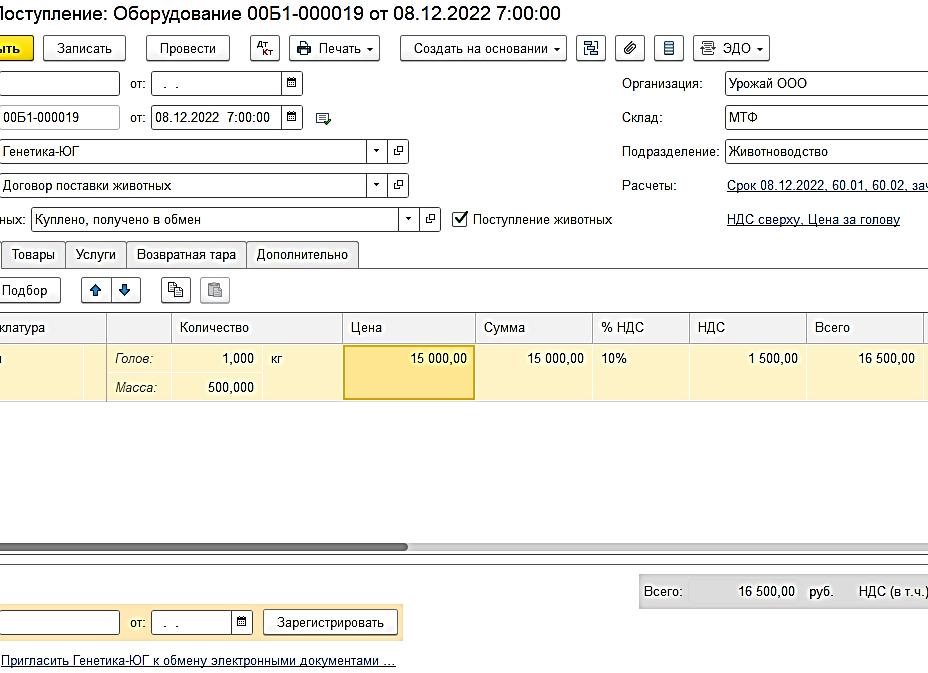Click the % НДС column header

641,328
